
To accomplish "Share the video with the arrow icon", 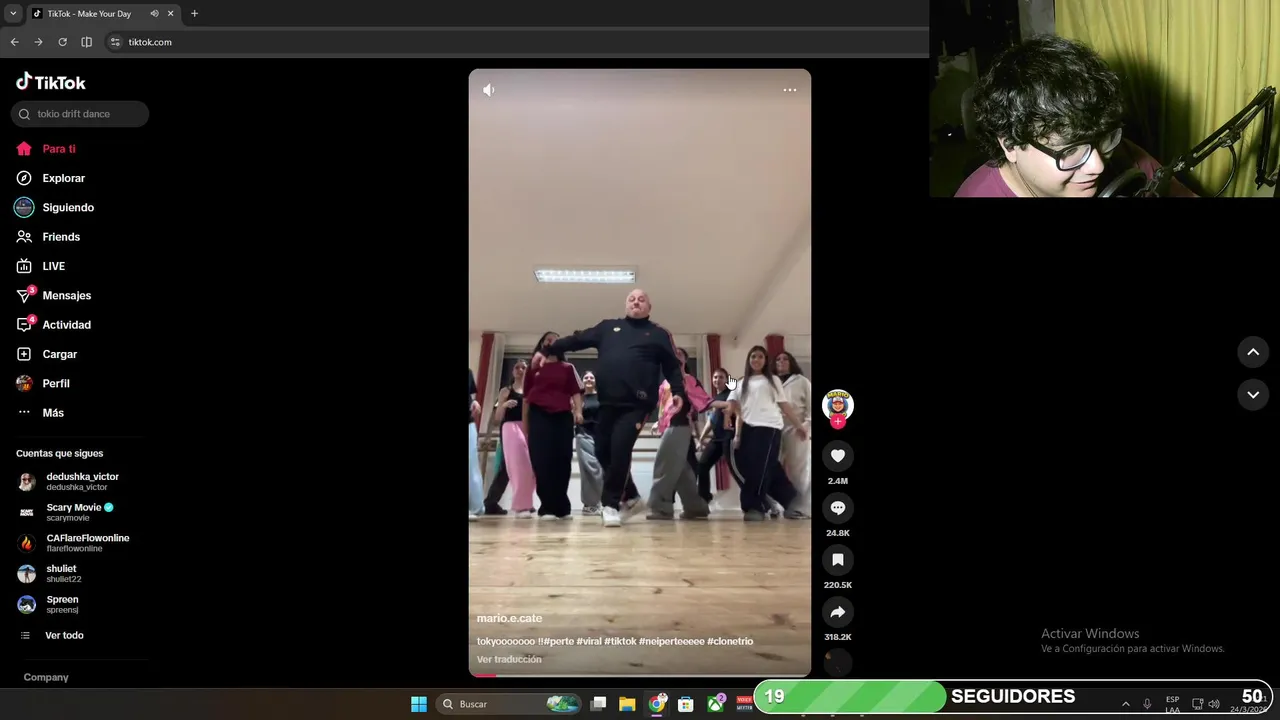I will click(838, 612).
